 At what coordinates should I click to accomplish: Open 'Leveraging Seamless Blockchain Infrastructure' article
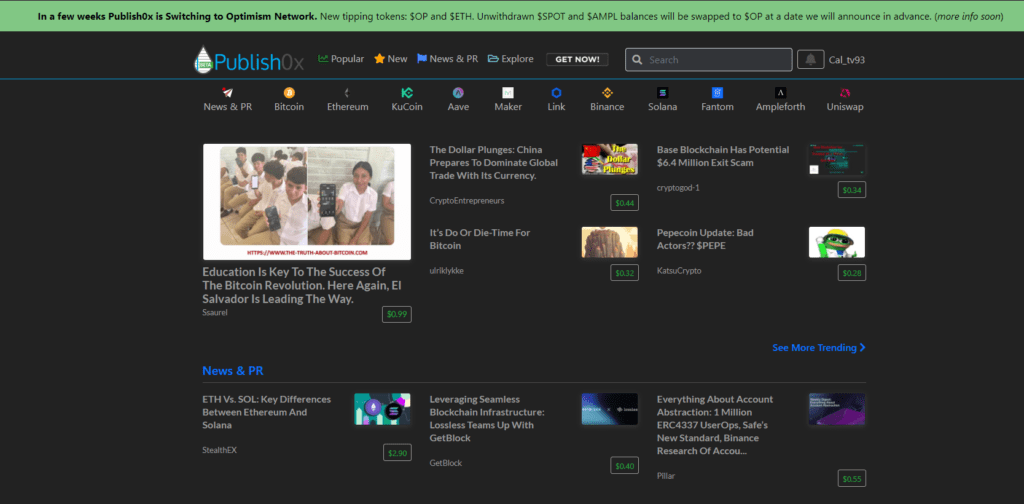487,418
